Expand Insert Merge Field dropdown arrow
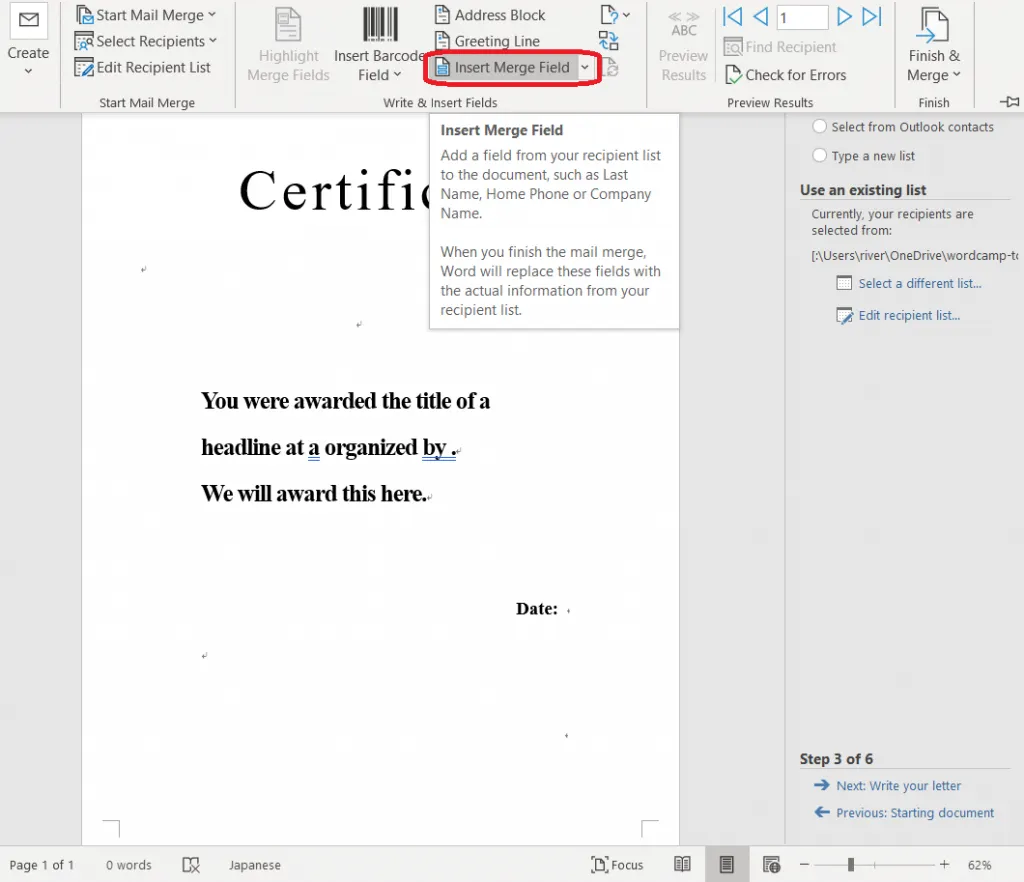The image size is (1024, 882). click(585, 67)
